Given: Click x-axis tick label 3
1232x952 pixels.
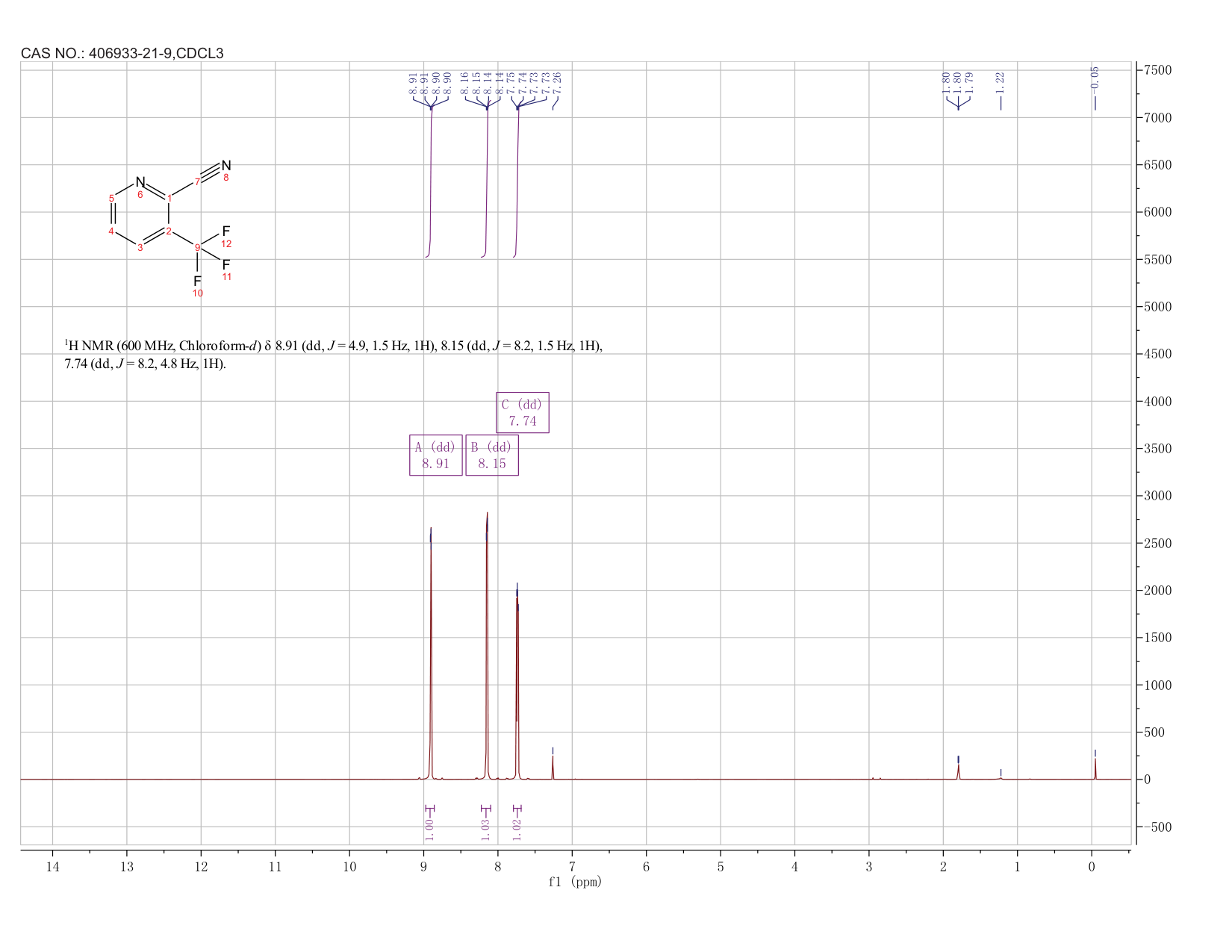Looking at the screenshot, I should [x=869, y=866].
